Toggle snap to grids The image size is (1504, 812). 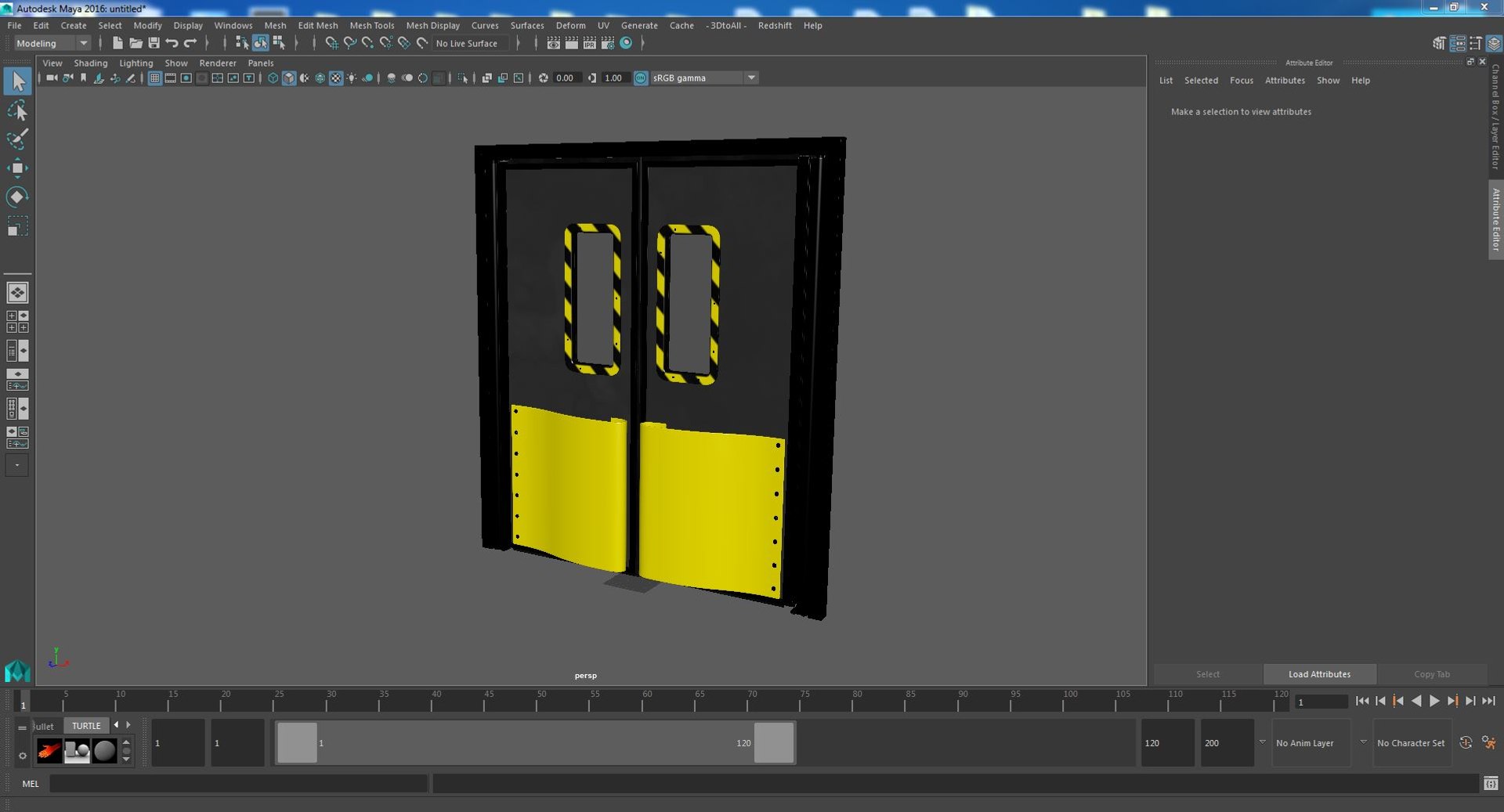331,43
